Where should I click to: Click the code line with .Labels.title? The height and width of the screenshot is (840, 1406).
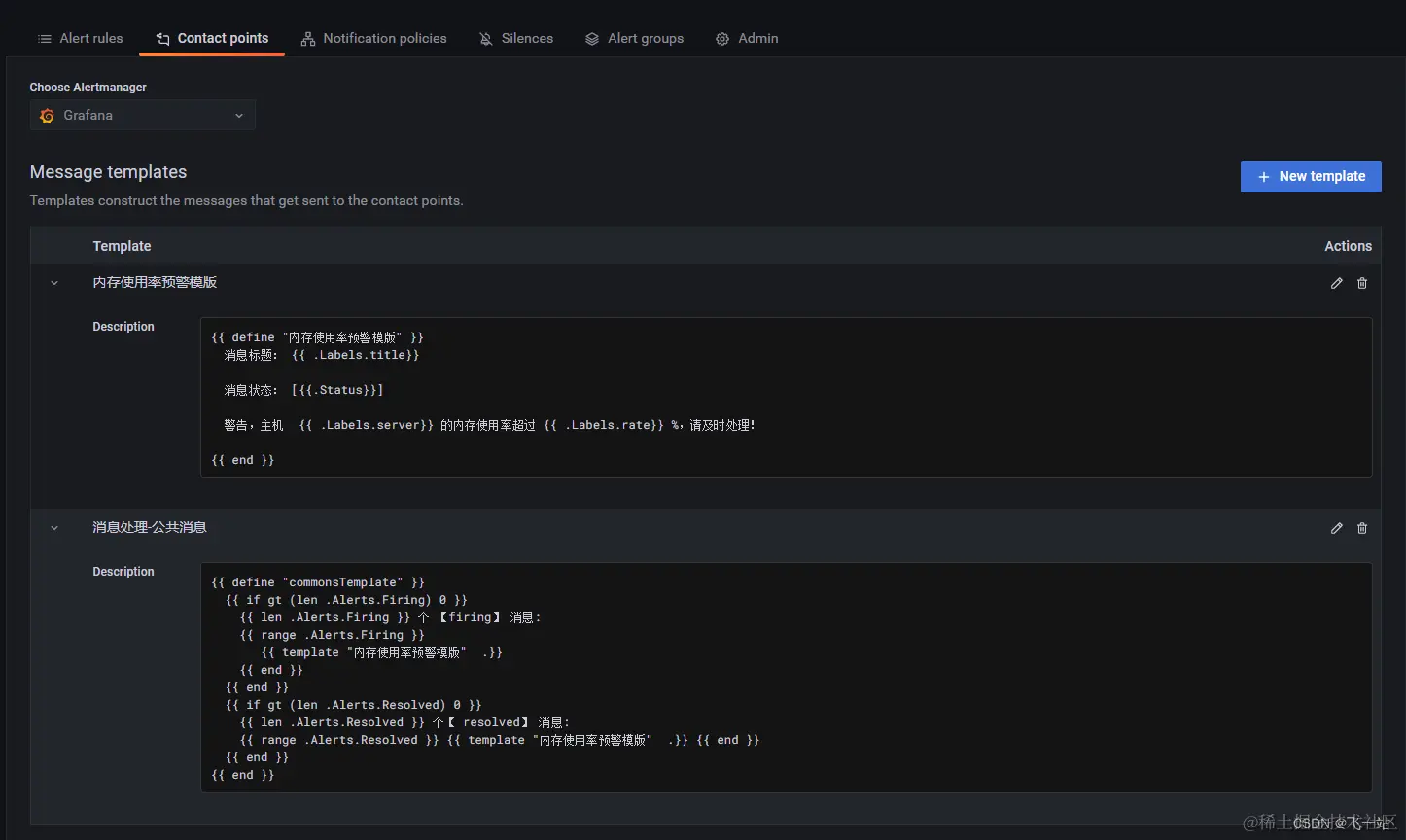click(322, 355)
